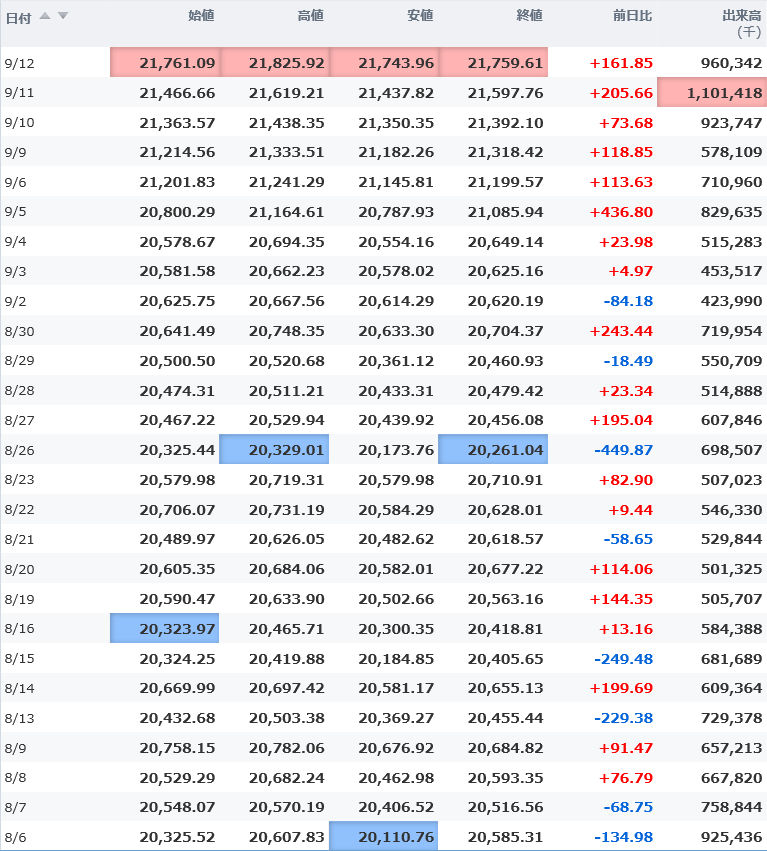Select opening value 20,467.22
The width and height of the screenshot is (767, 851).
[x=177, y=420]
